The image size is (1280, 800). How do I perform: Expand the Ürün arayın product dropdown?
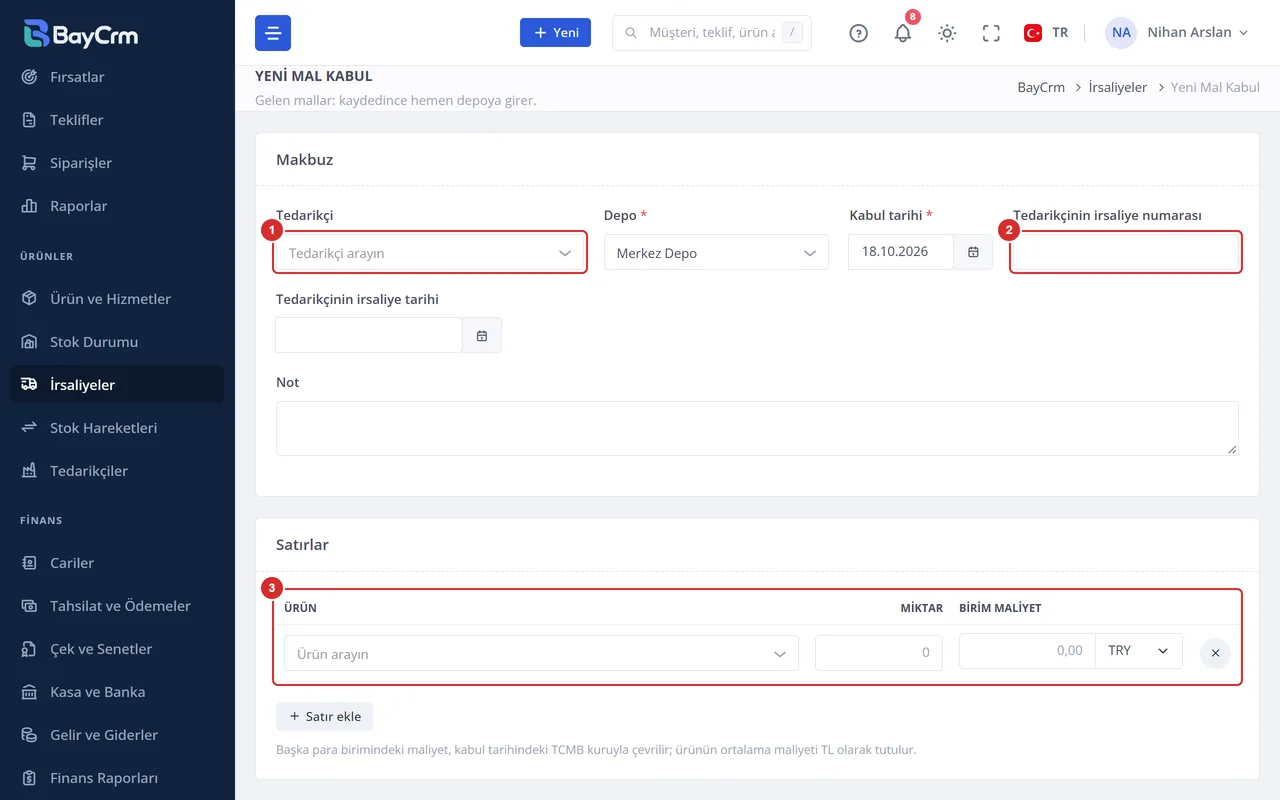coord(541,653)
